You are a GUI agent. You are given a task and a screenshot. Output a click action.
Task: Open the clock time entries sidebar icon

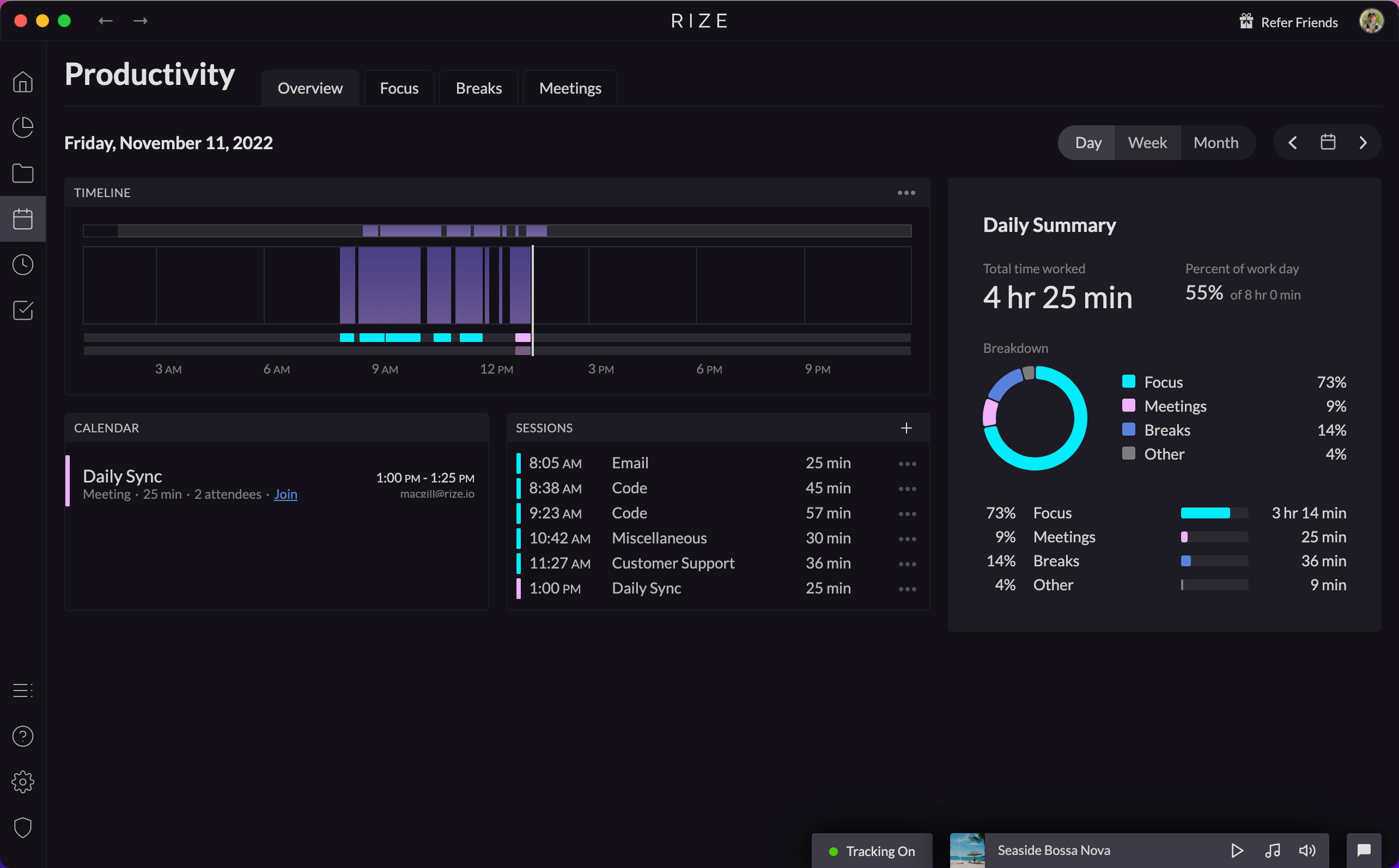pyautogui.click(x=23, y=265)
